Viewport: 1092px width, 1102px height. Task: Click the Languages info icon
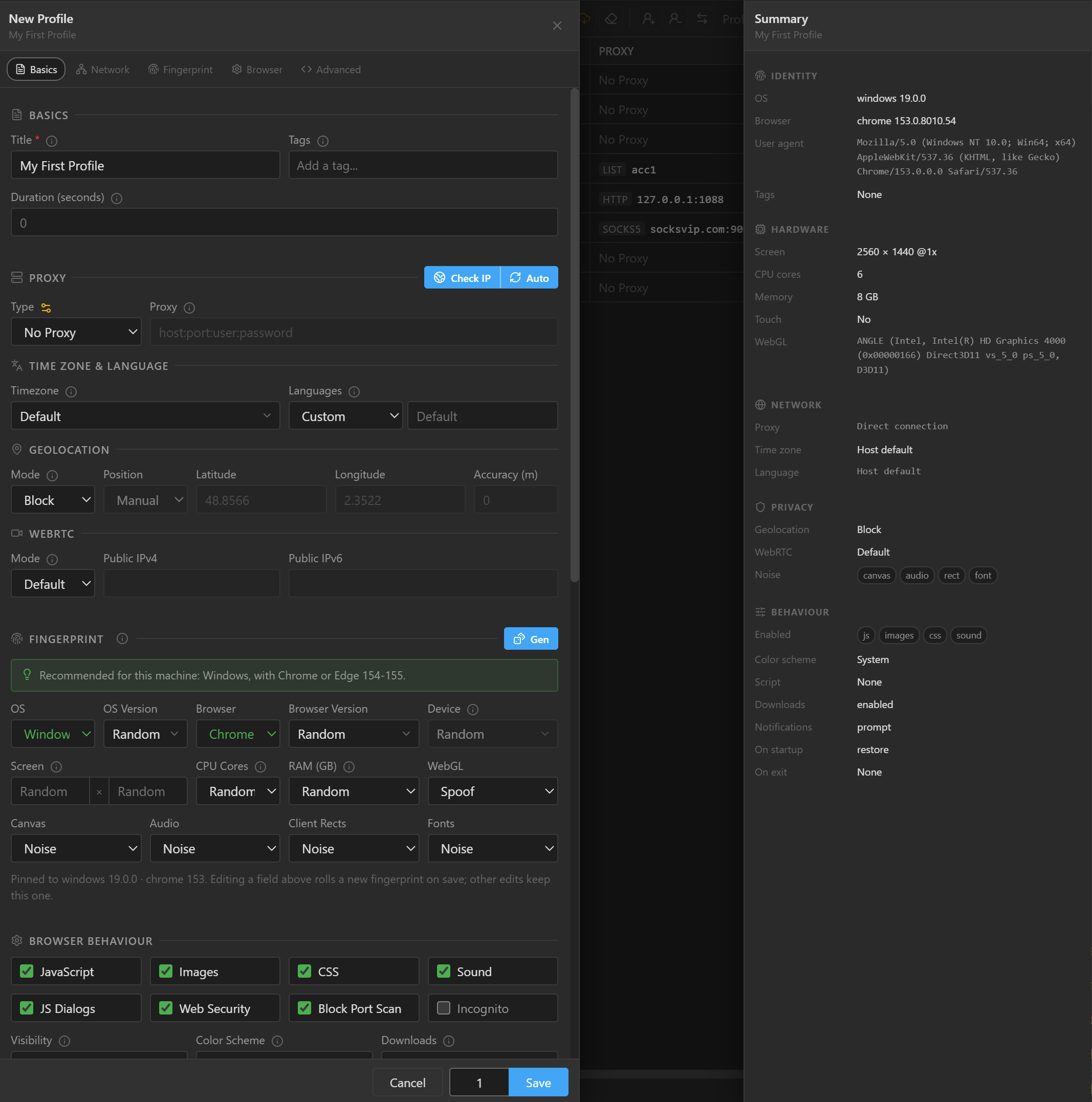click(354, 391)
